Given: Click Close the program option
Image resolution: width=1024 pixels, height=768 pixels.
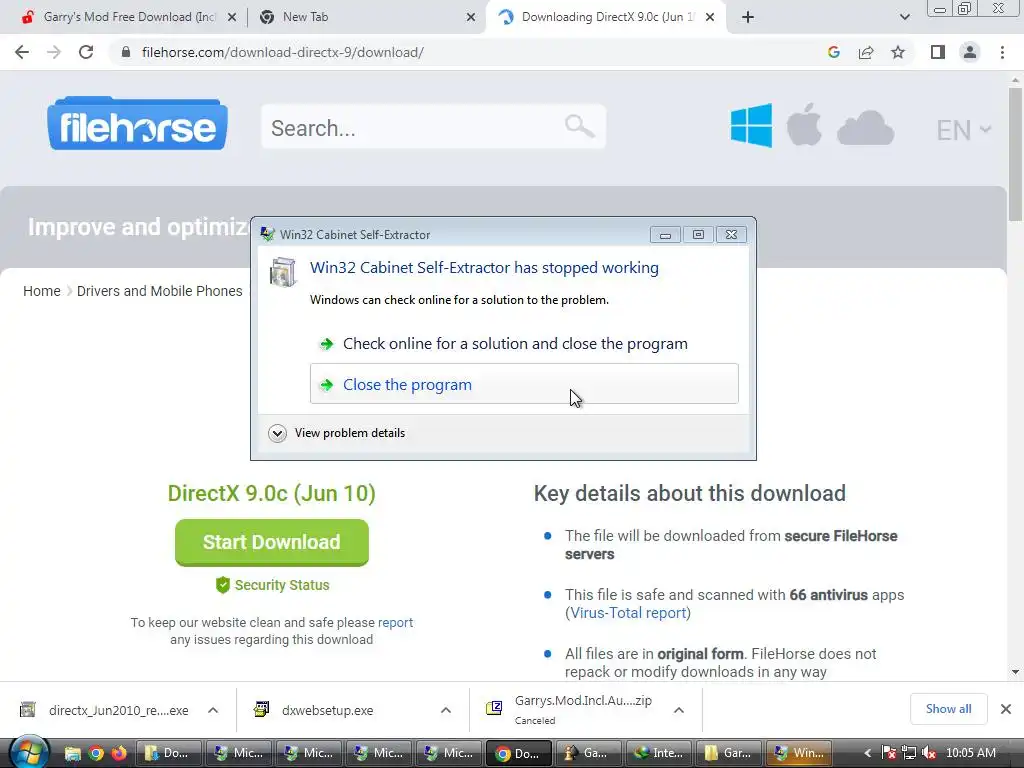Looking at the screenshot, I should coord(524,384).
